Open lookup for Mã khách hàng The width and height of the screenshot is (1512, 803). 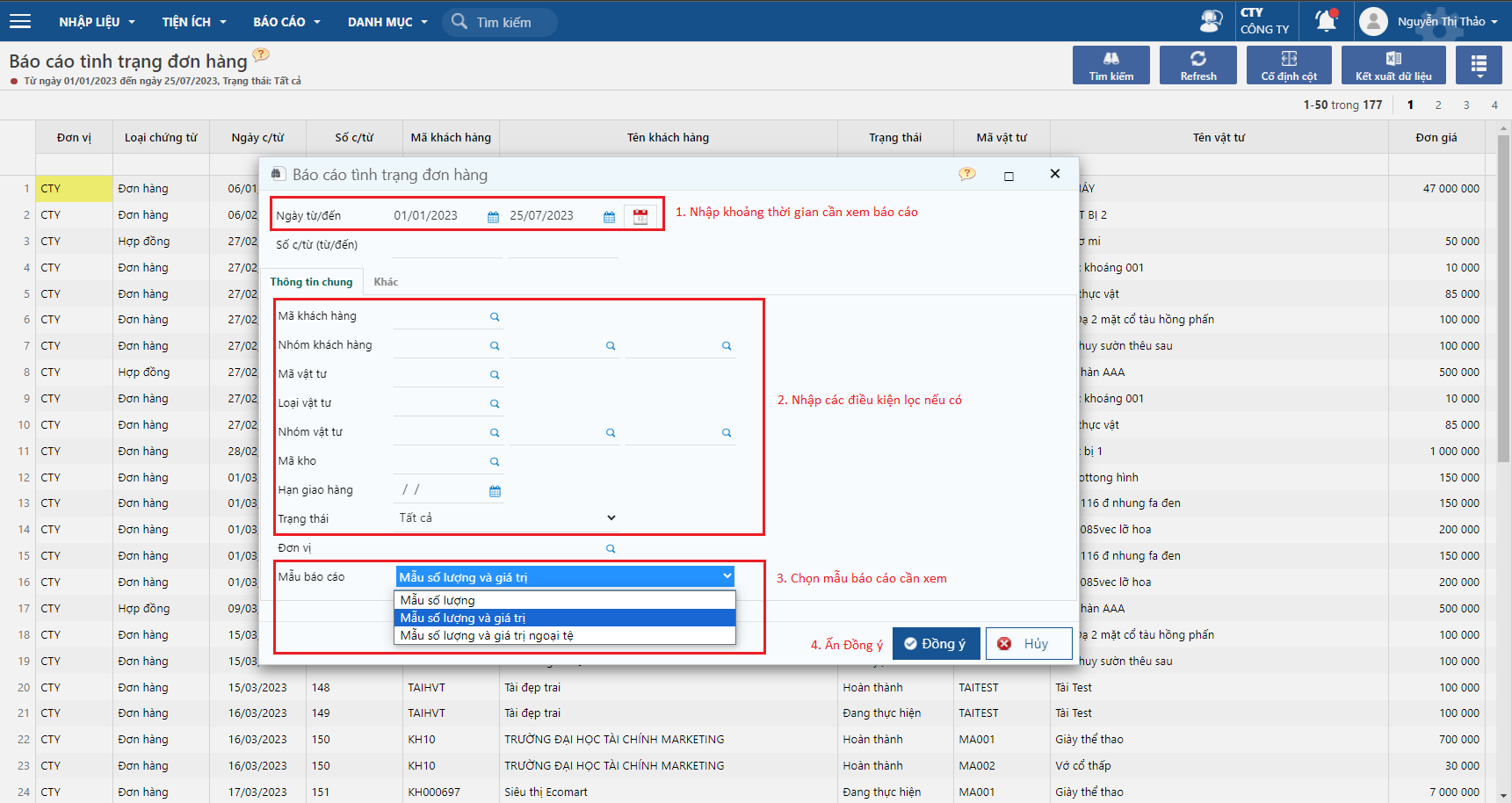click(x=495, y=317)
